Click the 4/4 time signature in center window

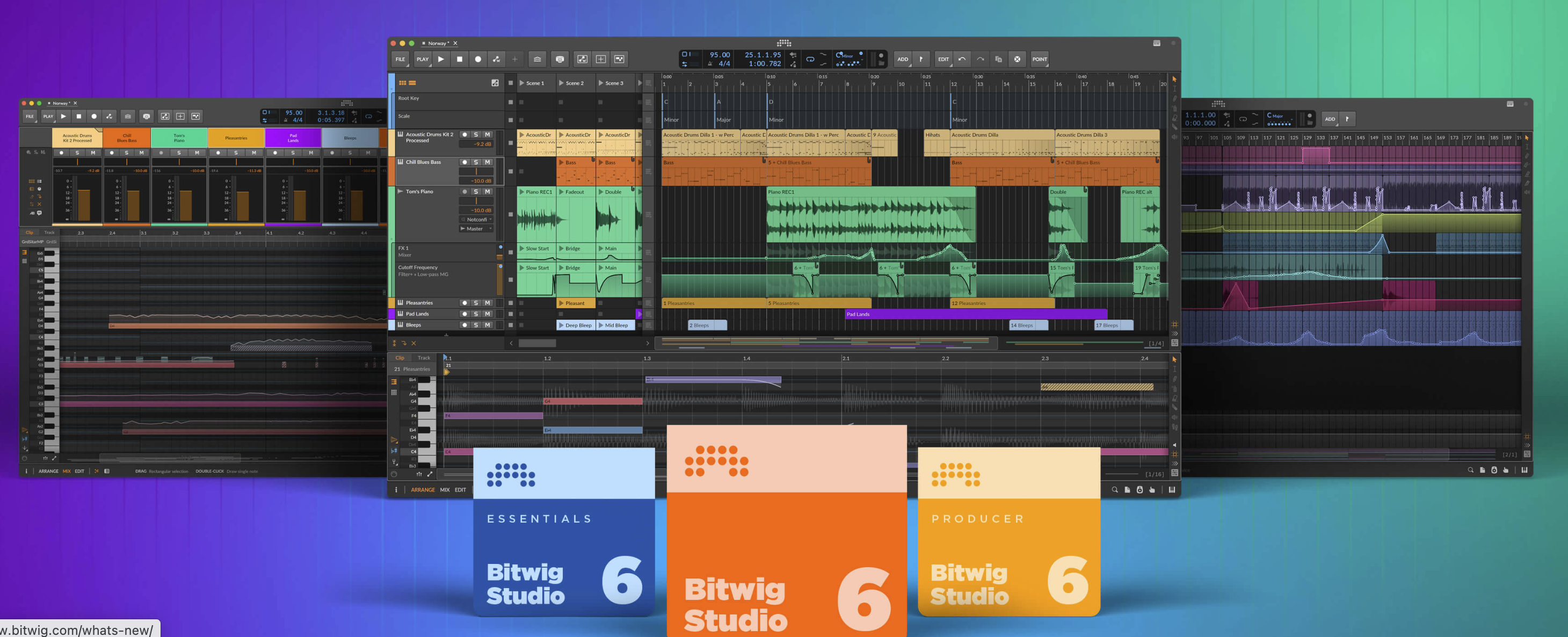pos(724,64)
